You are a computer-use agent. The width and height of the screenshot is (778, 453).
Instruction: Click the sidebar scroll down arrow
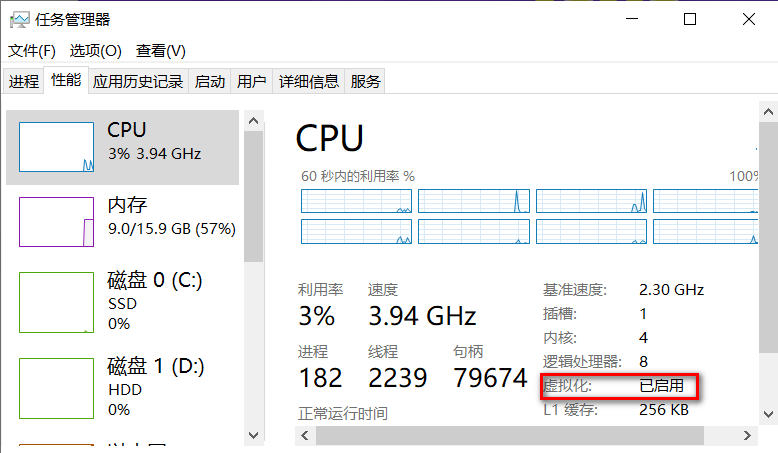pos(254,435)
